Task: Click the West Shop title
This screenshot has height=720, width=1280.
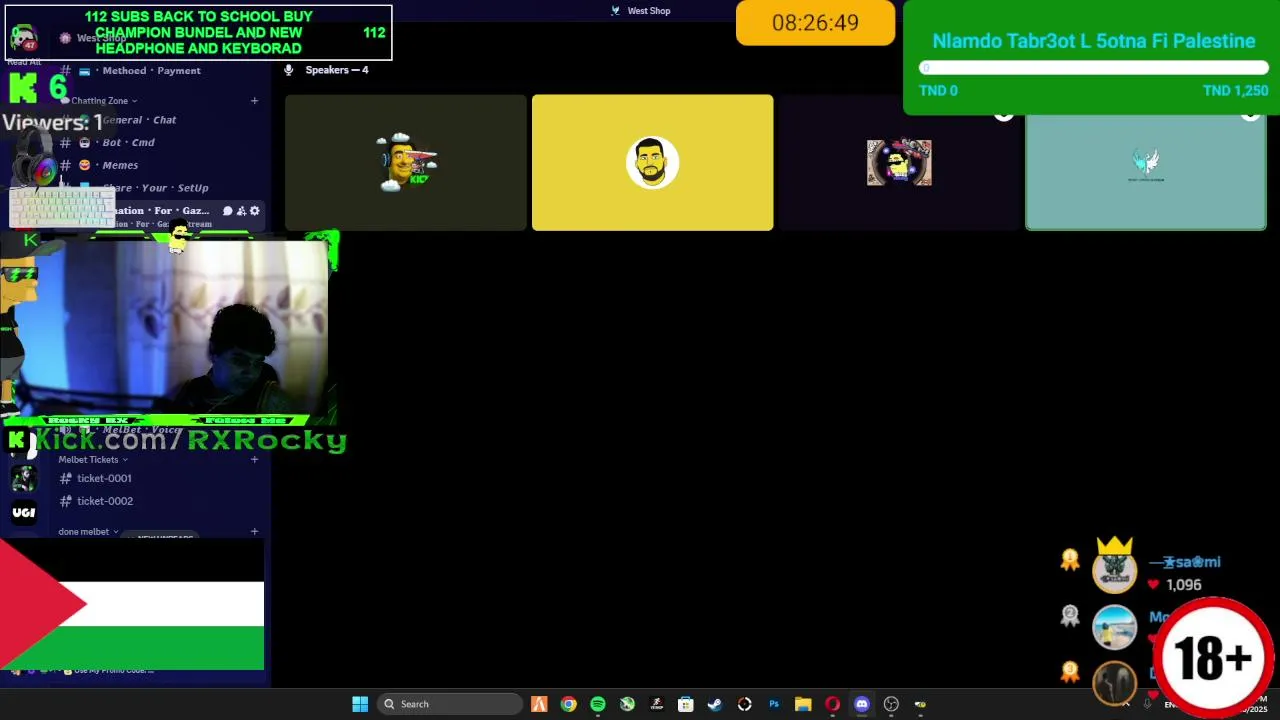Action: [648, 11]
